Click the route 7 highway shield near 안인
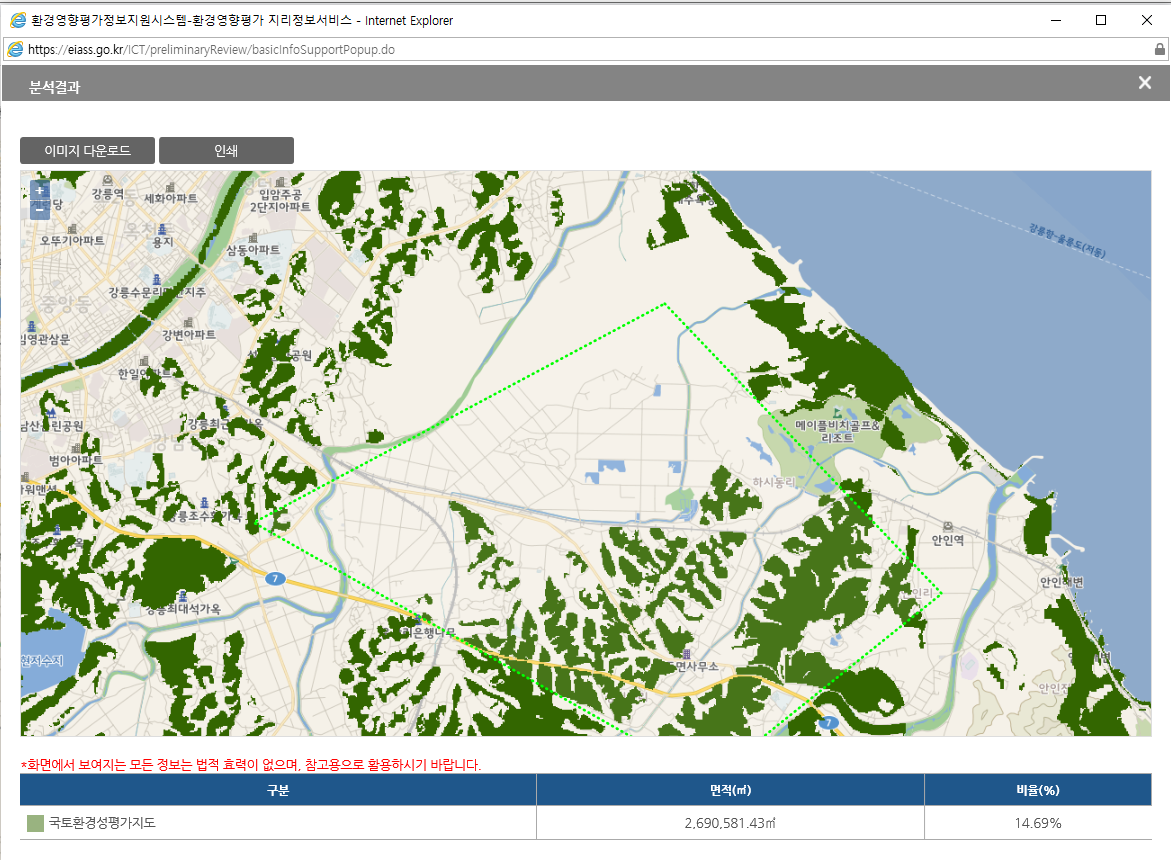Screen dimensions: 1171x860 [827, 722]
